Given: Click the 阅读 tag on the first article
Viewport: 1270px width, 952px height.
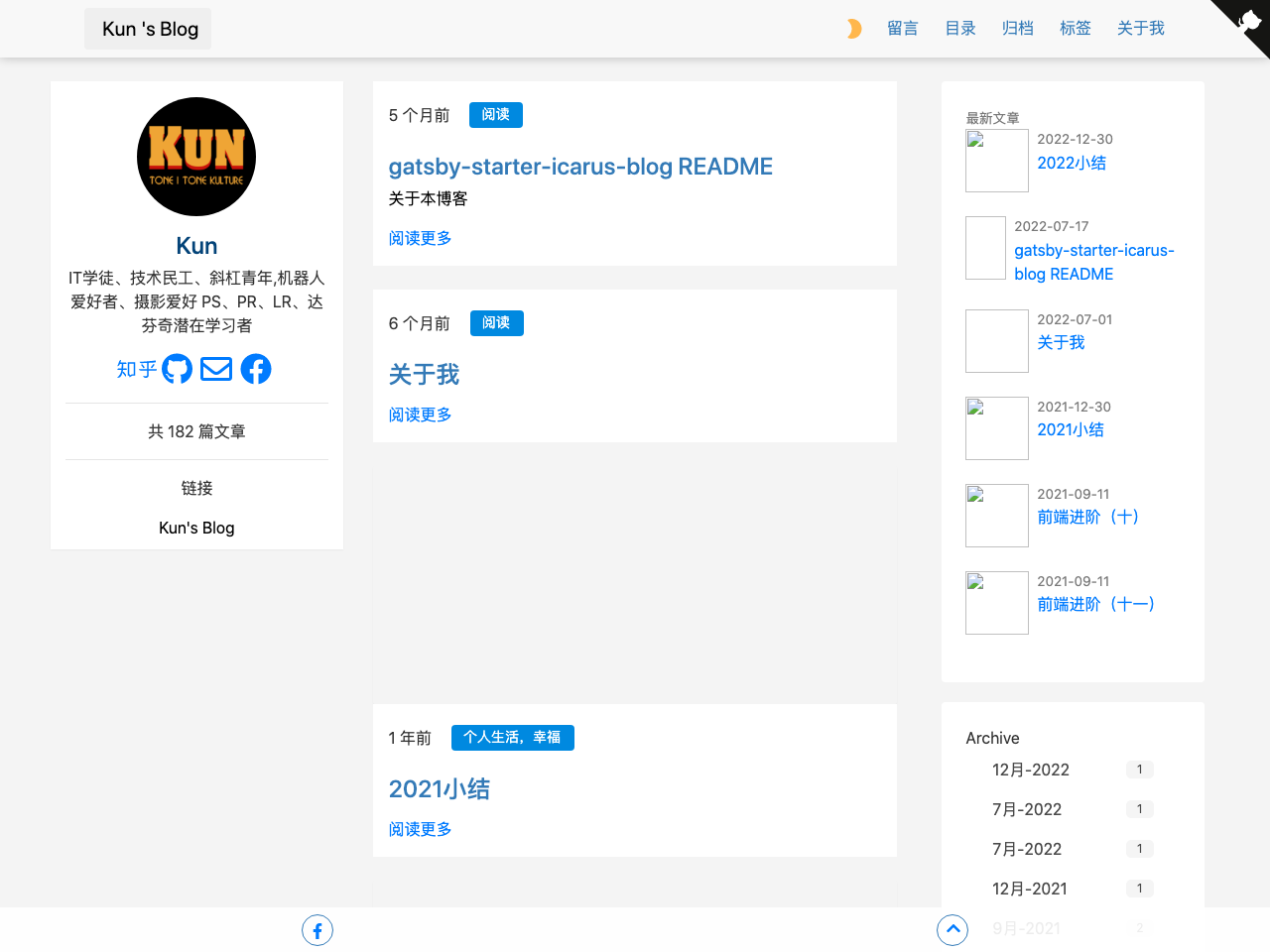Looking at the screenshot, I should point(495,115).
